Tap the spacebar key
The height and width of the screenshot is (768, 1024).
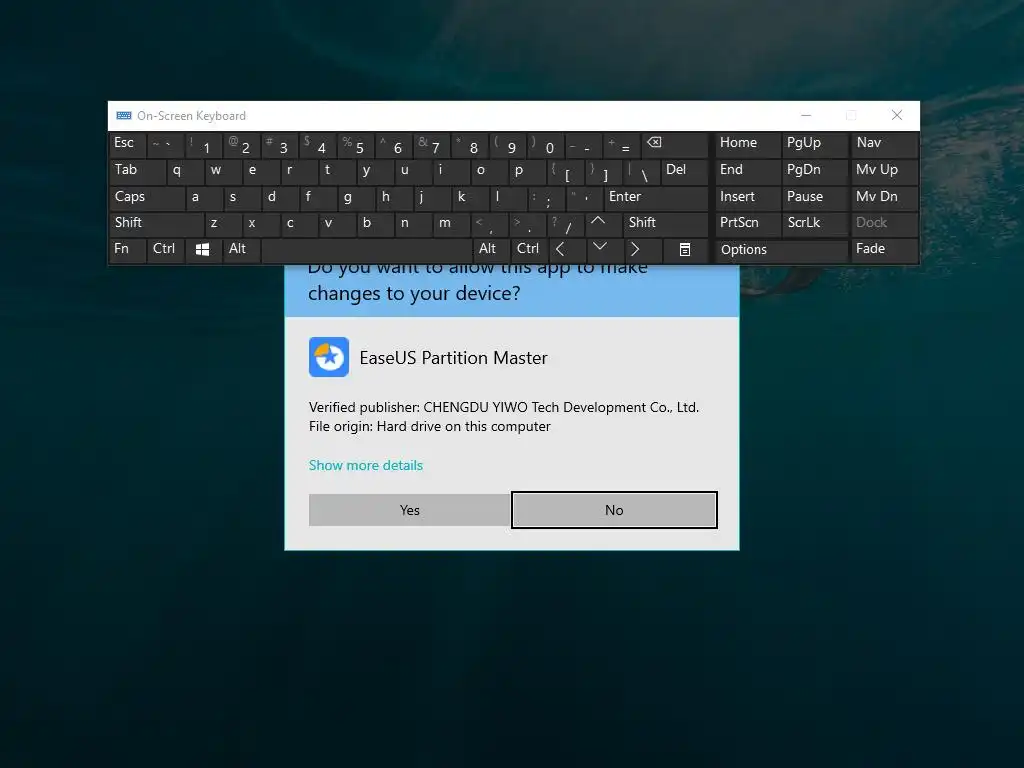[366, 250]
